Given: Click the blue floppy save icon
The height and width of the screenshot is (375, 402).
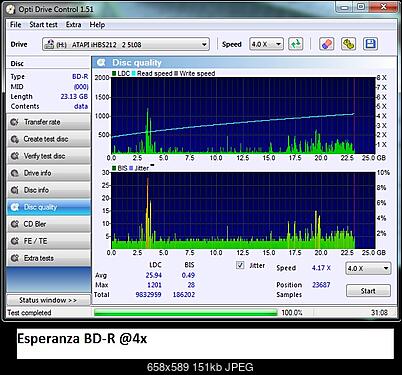Looking at the screenshot, I should coord(370,44).
